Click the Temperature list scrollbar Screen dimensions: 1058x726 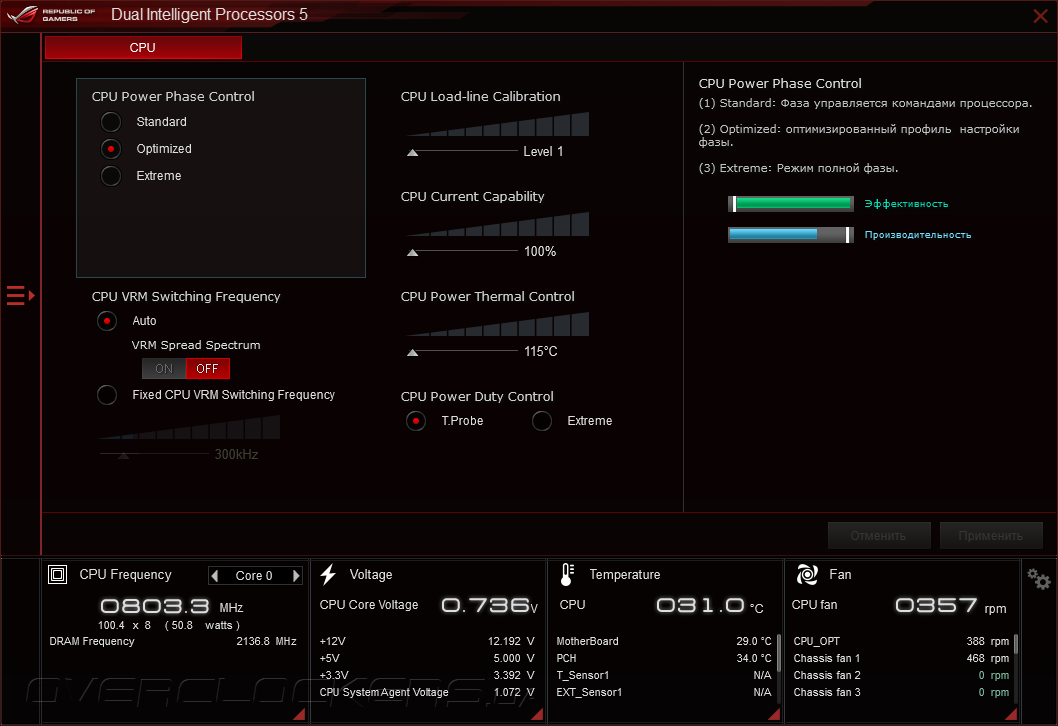(x=779, y=652)
